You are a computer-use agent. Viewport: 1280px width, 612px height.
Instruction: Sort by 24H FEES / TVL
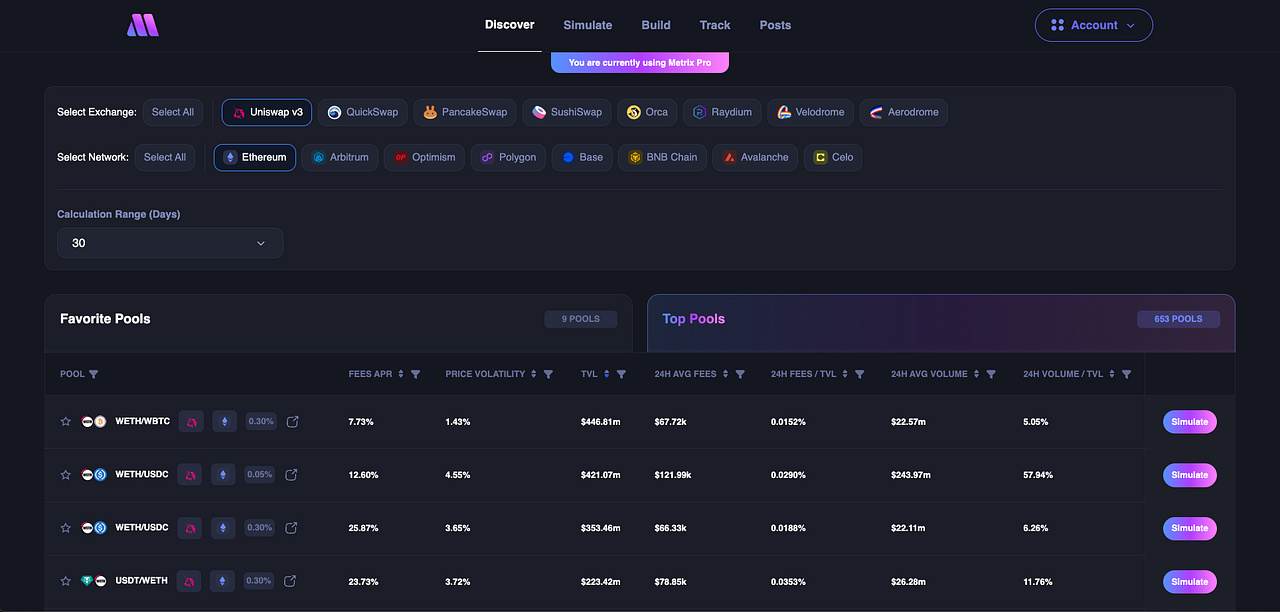(x=846, y=374)
